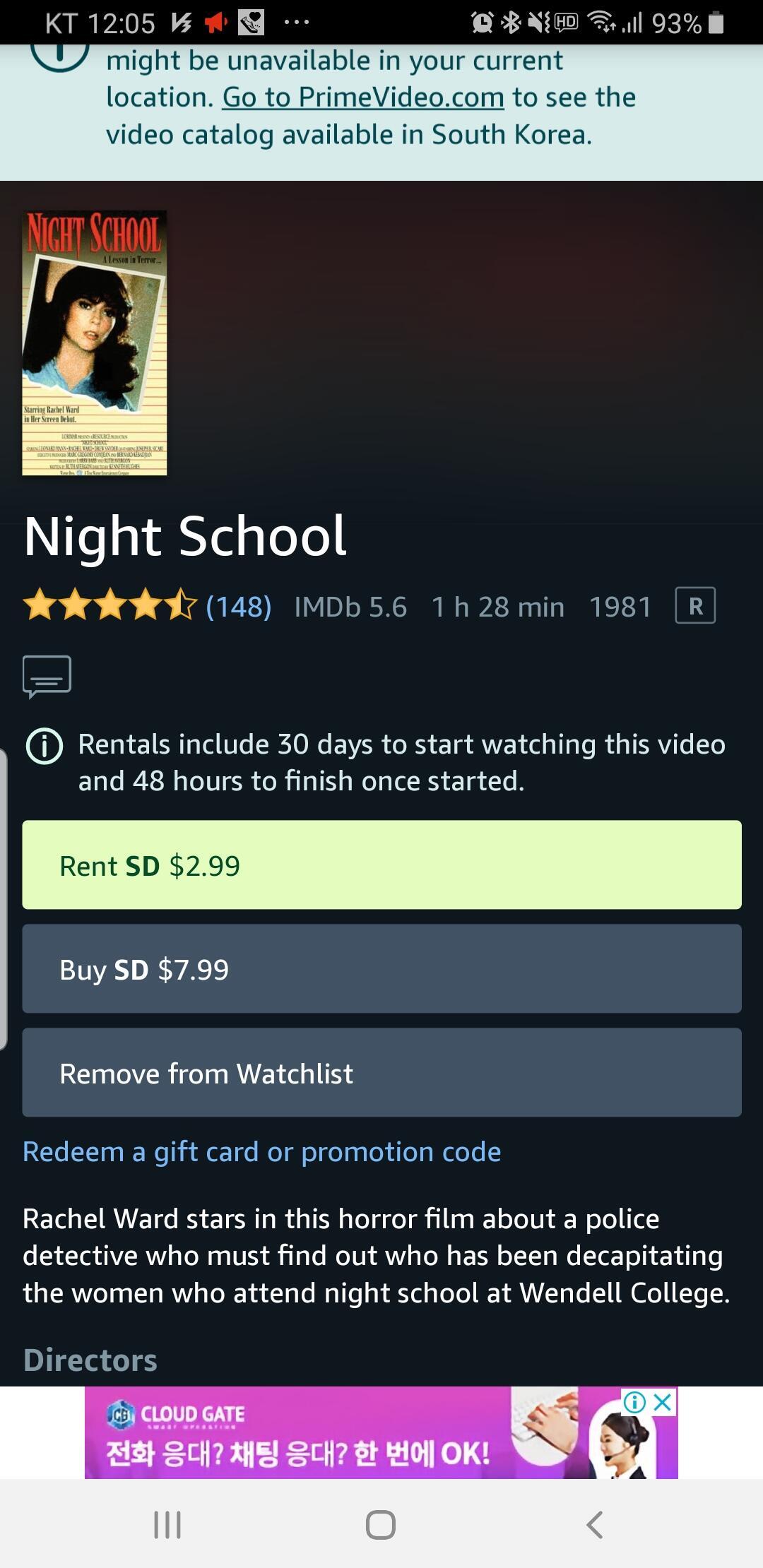Tap the Directors section heading
763x1568 pixels.
90,1360
